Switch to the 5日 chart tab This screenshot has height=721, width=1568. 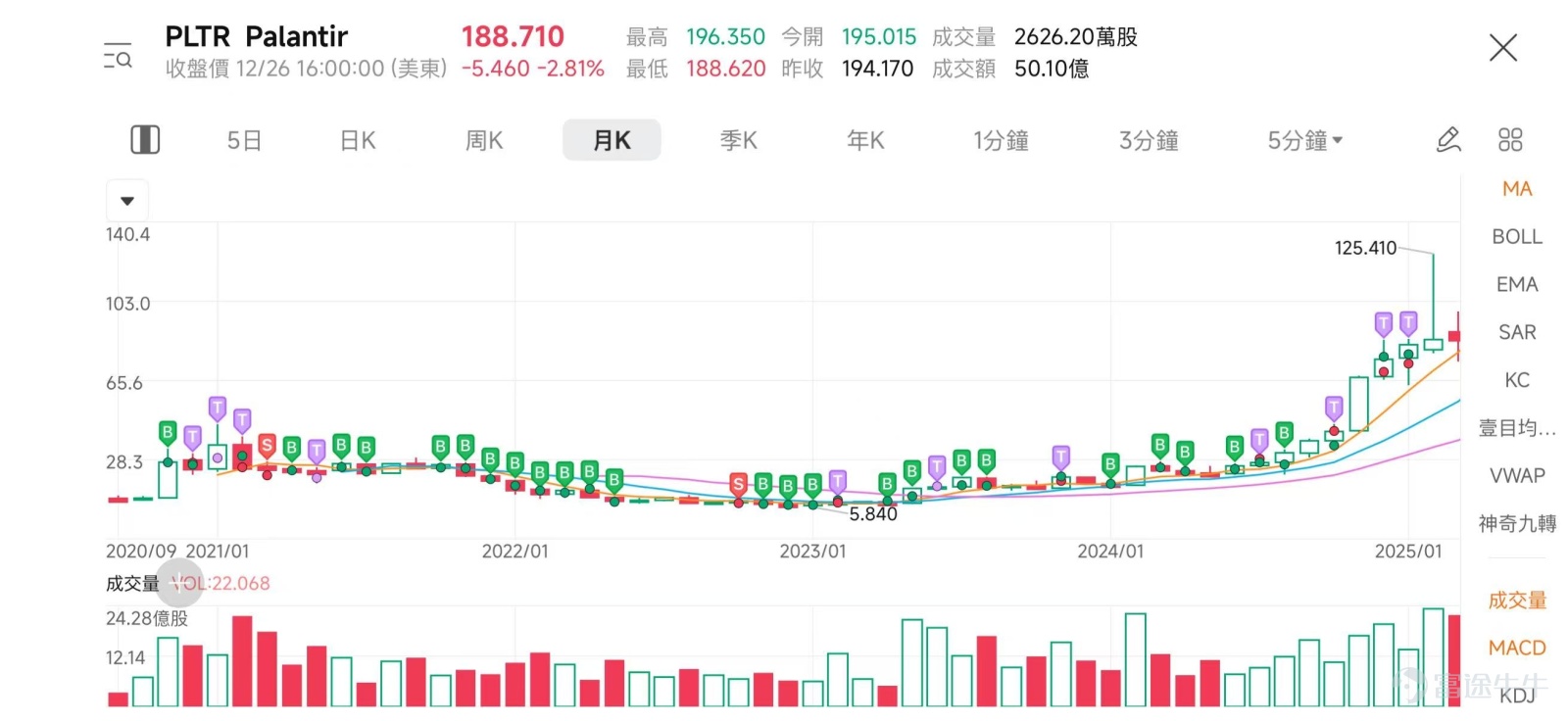pyautogui.click(x=244, y=141)
